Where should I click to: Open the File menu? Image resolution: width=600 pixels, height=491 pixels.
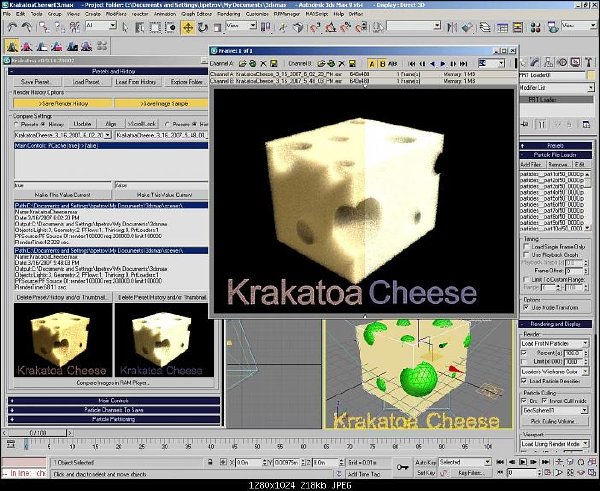(7, 14)
